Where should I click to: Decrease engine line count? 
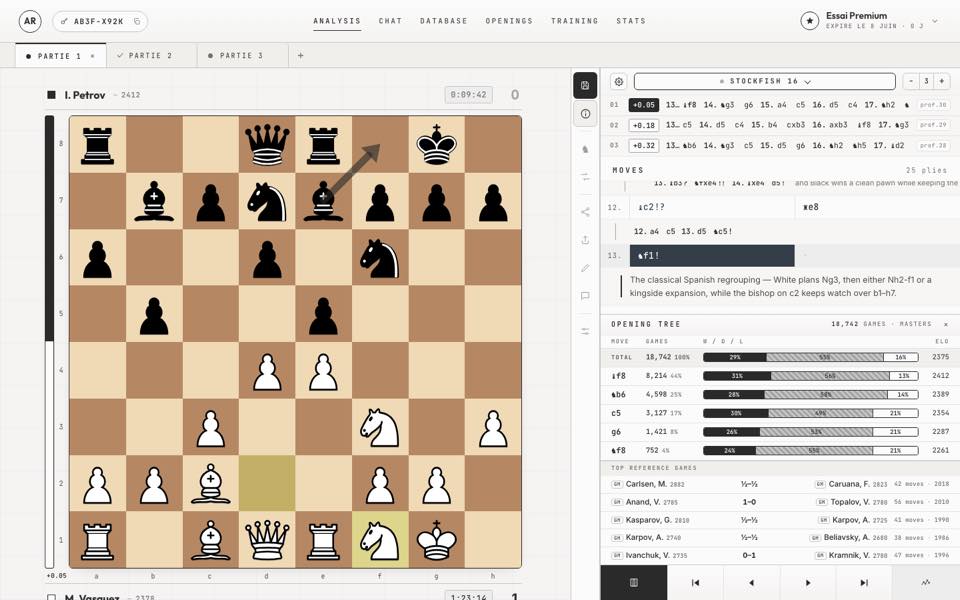click(x=911, y=81)
